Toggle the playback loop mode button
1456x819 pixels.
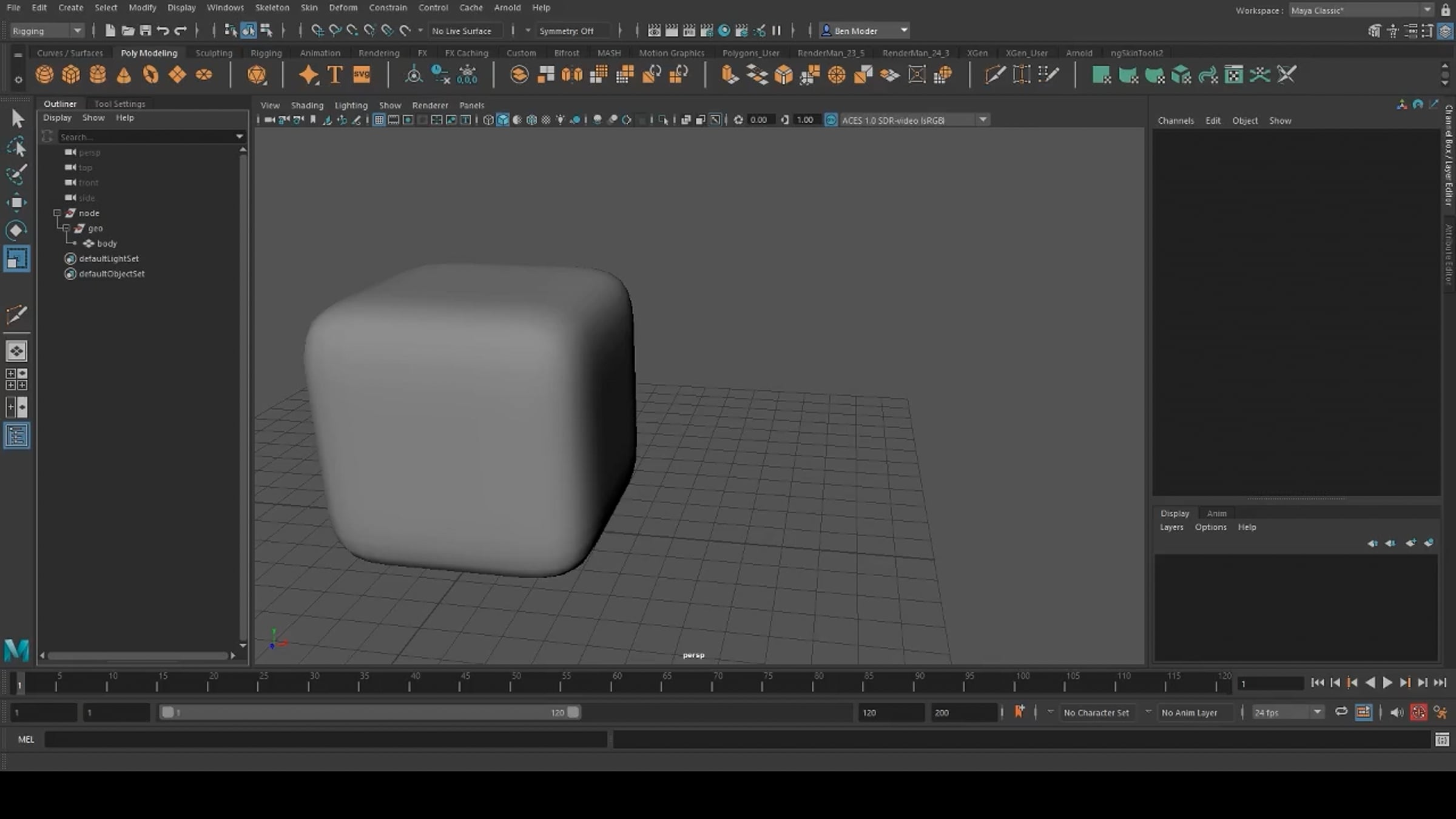point(1341,712)
